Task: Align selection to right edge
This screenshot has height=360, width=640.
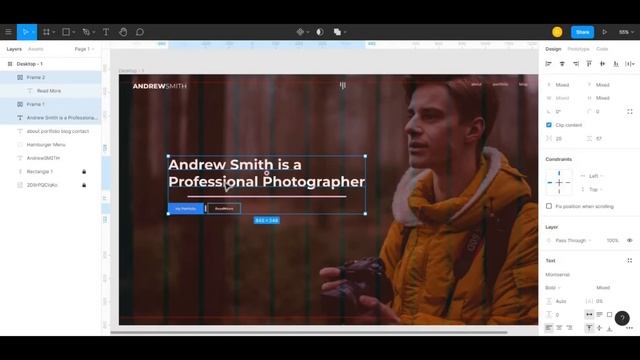Action: (x=576, y=64)
